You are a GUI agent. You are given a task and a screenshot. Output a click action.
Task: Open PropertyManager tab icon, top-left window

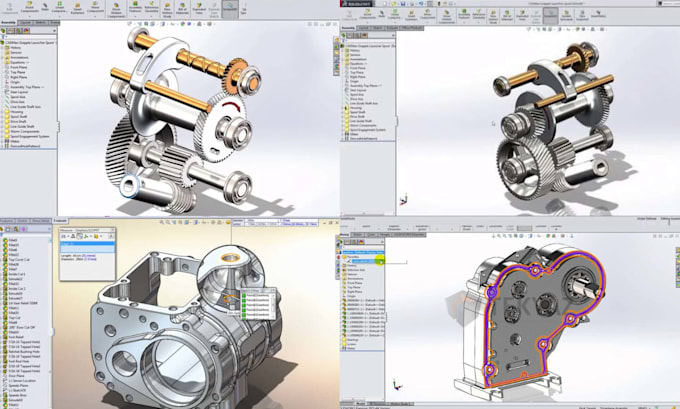[11, 31]
